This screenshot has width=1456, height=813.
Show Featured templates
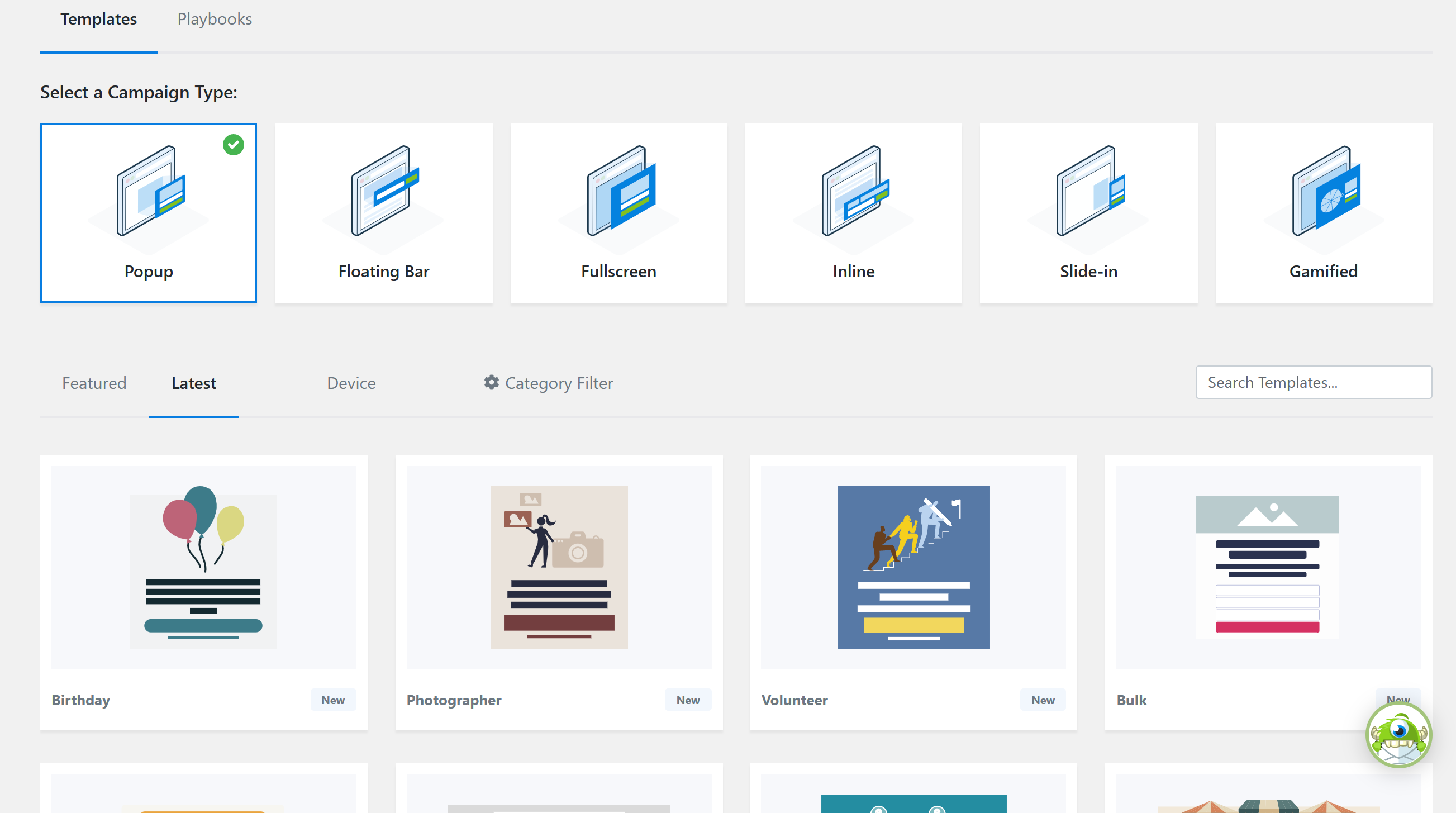click(94, 383)
